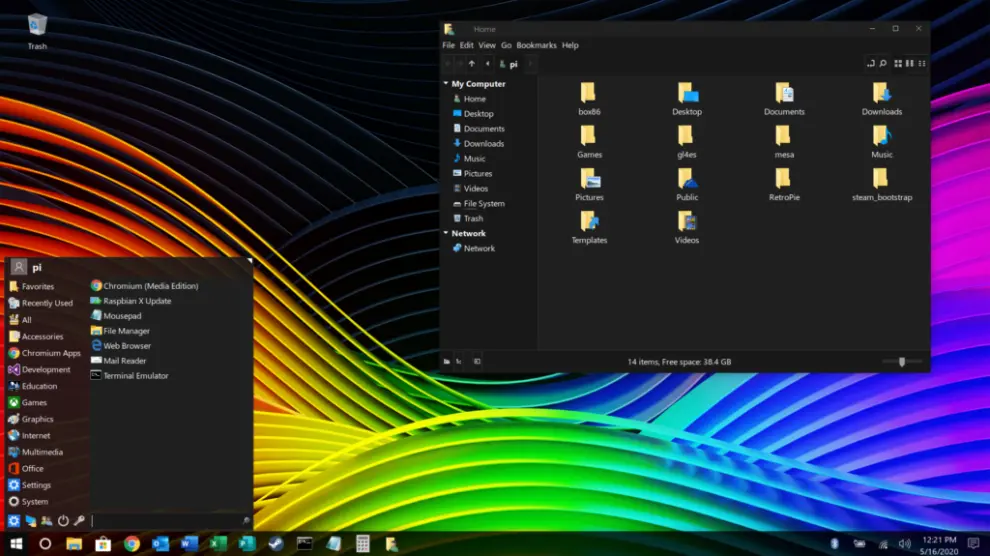
Task: Click the search icon in file manager toolbar
Action: coord(883,64)
